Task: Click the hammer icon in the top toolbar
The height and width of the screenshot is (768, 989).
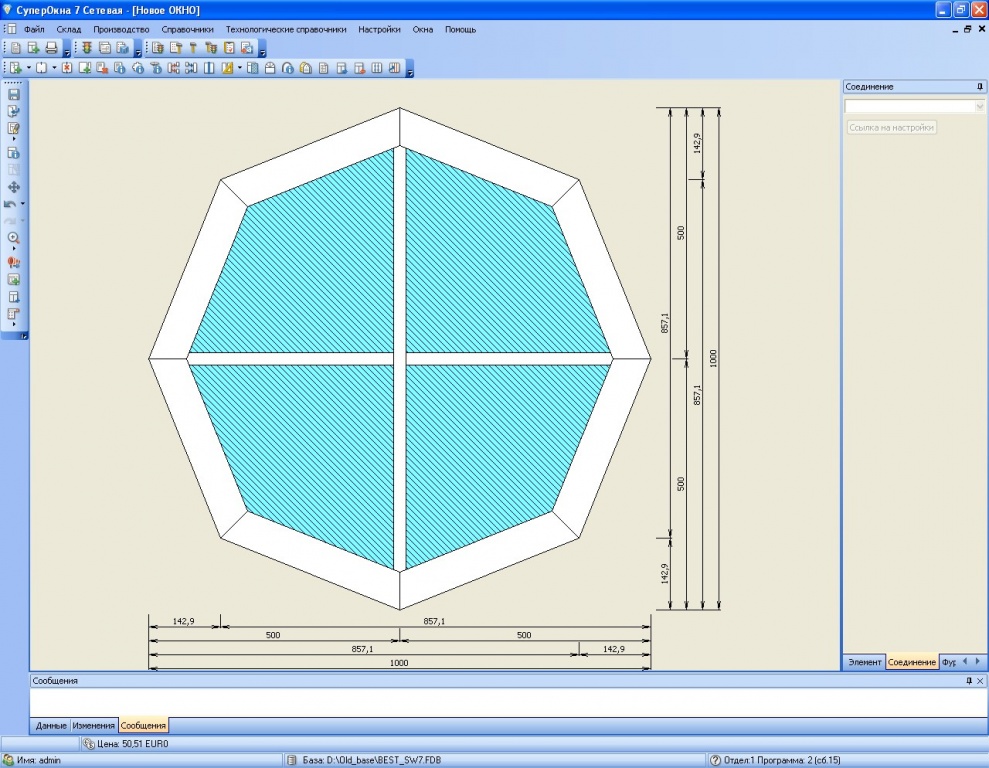Action: 193,48
